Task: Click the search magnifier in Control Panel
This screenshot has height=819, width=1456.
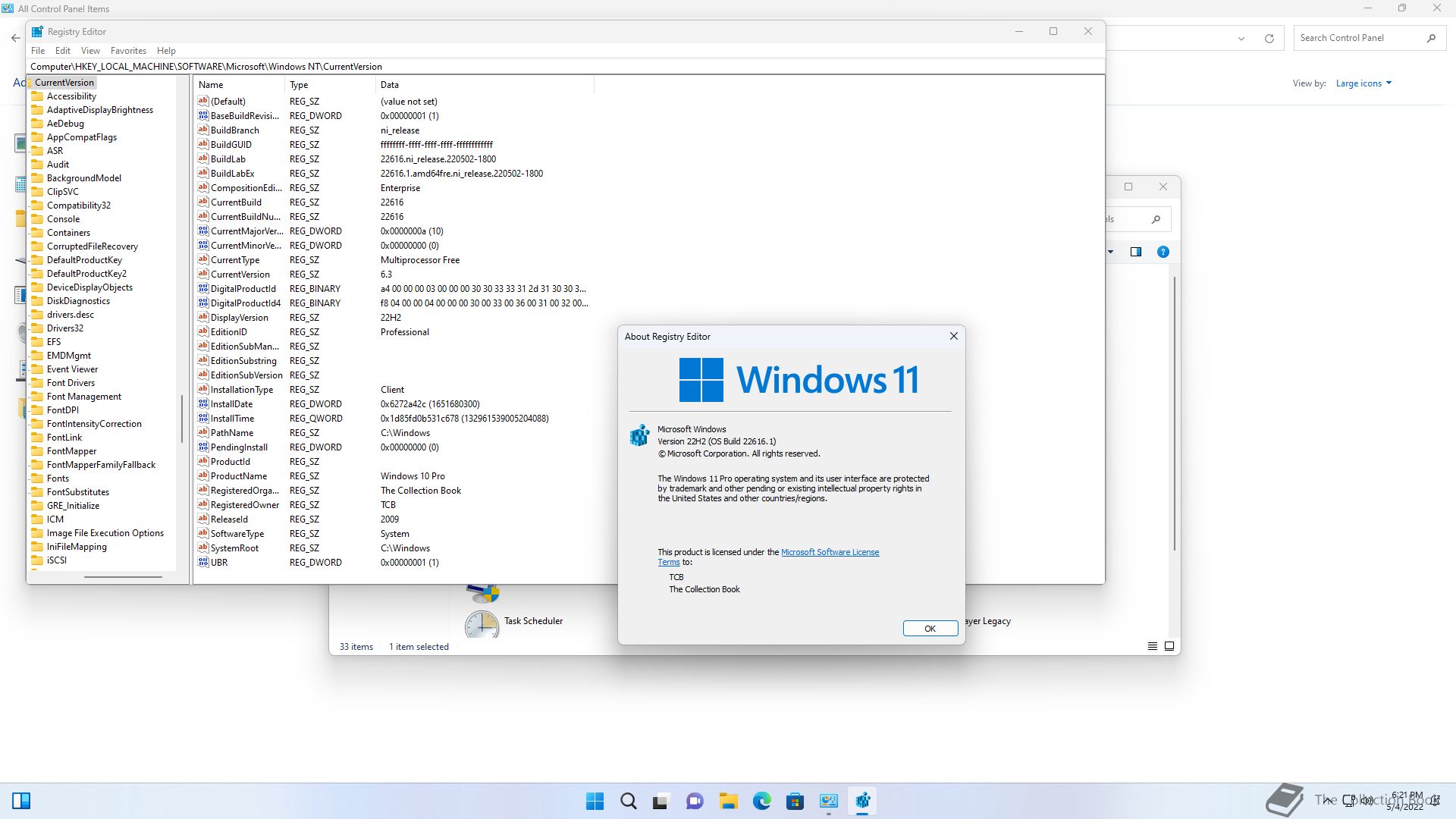Action: (1431, 38)
